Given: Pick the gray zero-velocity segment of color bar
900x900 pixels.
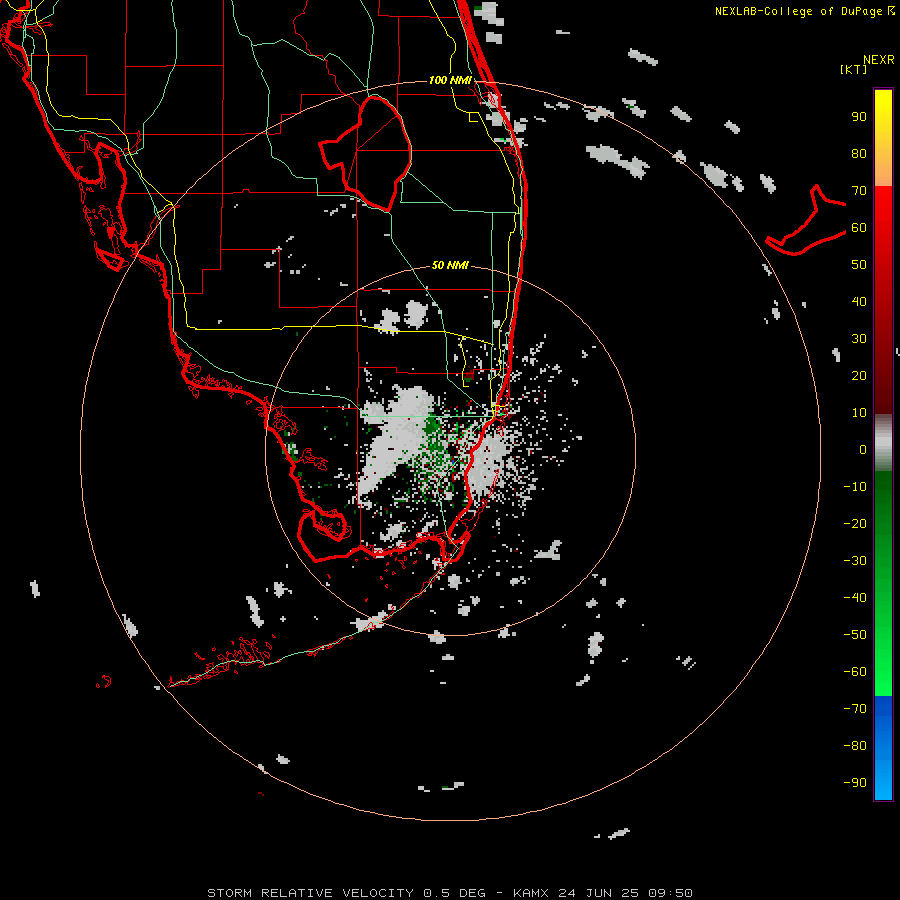Looking at the screenshot, I should pos(883,443).
